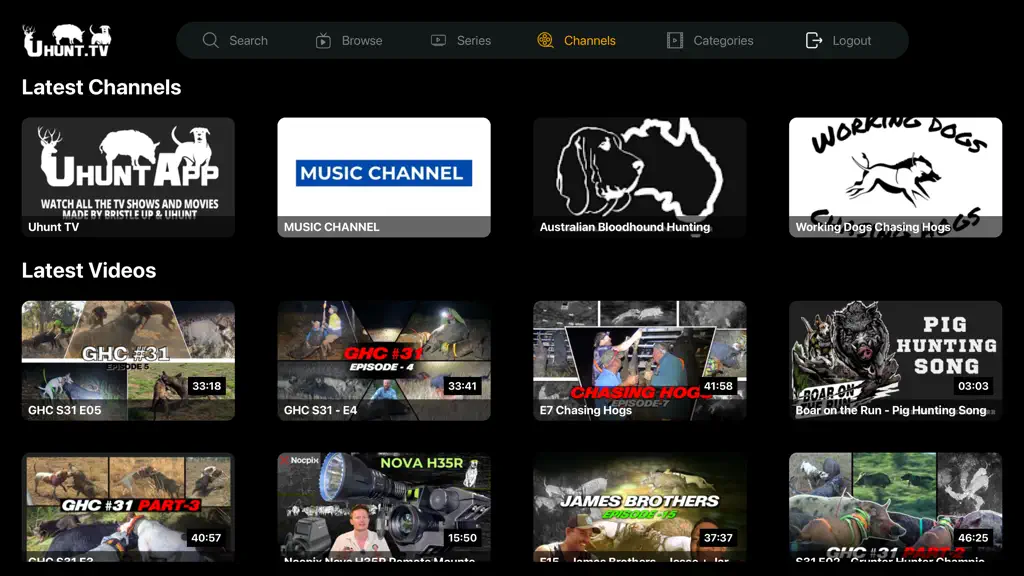The image size is (1024, 576).
Task: Click the "Uhunt TV" channel caption
Action: pyautogui.click(x=54, y=227)
